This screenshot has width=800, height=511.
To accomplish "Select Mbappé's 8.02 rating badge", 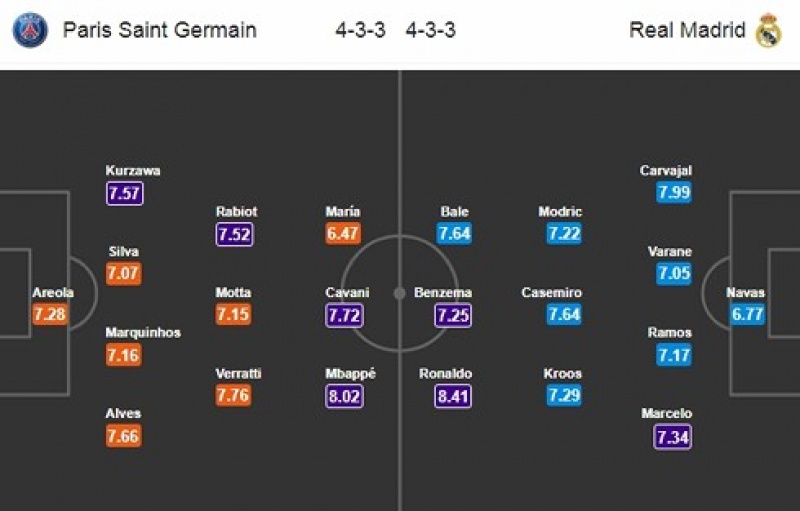I will coord(345,395).
